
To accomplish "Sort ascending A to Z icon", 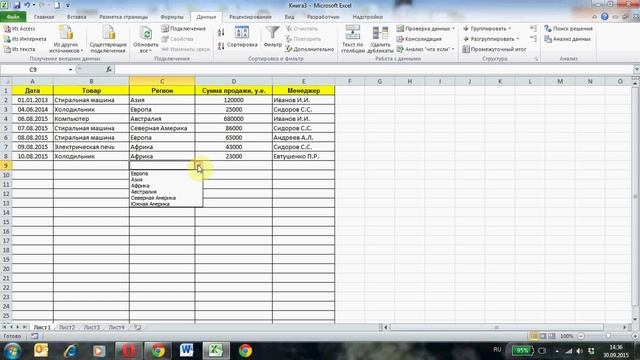I will pyautogui.click(x=221, y=33).
